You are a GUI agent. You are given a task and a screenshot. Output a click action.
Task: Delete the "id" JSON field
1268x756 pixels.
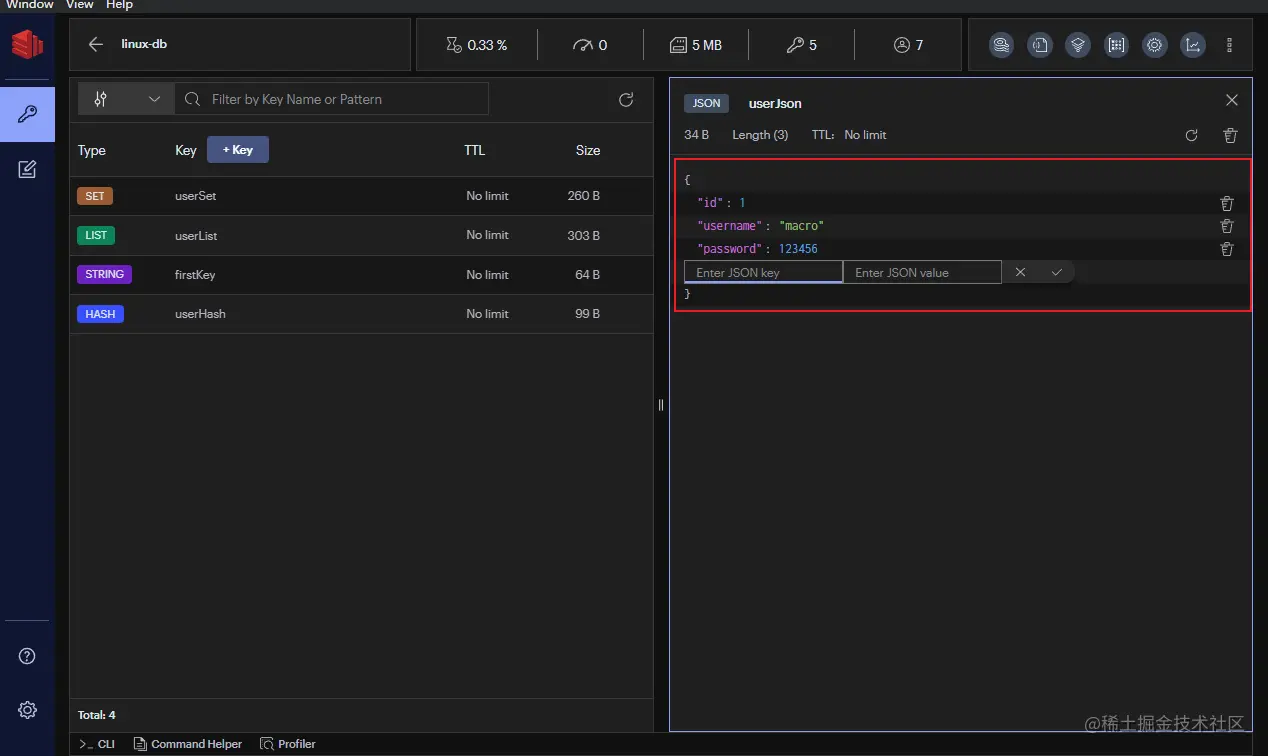(x=1227, y=203)
